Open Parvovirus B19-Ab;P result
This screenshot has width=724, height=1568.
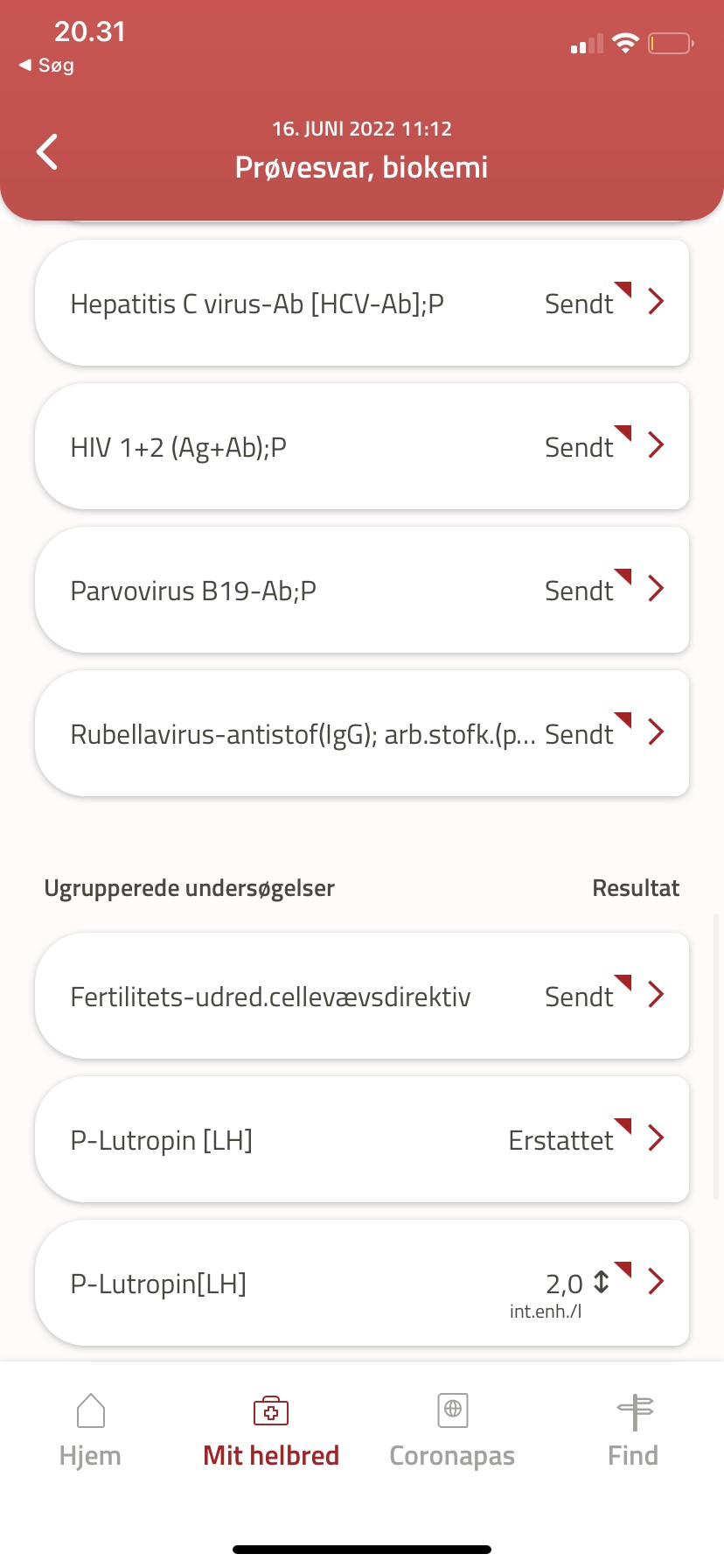click(x=193, y=591)
